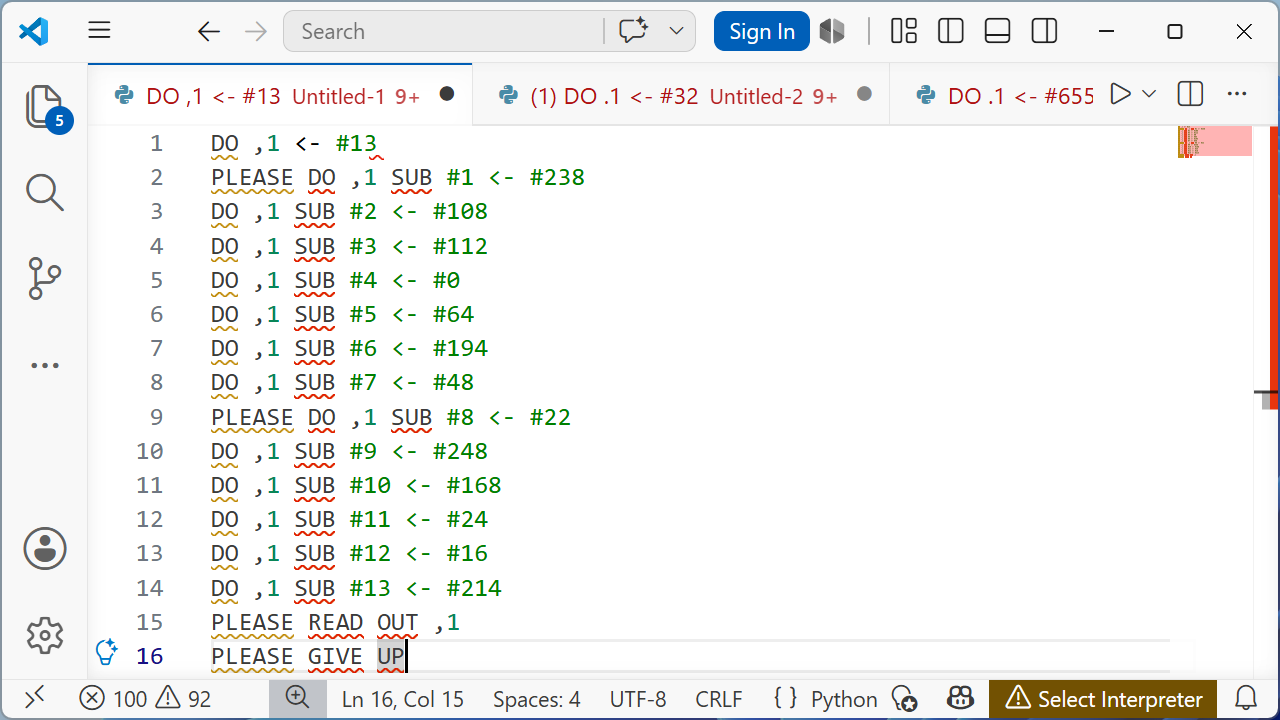Open Copilot status icon in status bar
Image resolution: width=1280 pixels, height=720 pixels.
tap(961, 698)
